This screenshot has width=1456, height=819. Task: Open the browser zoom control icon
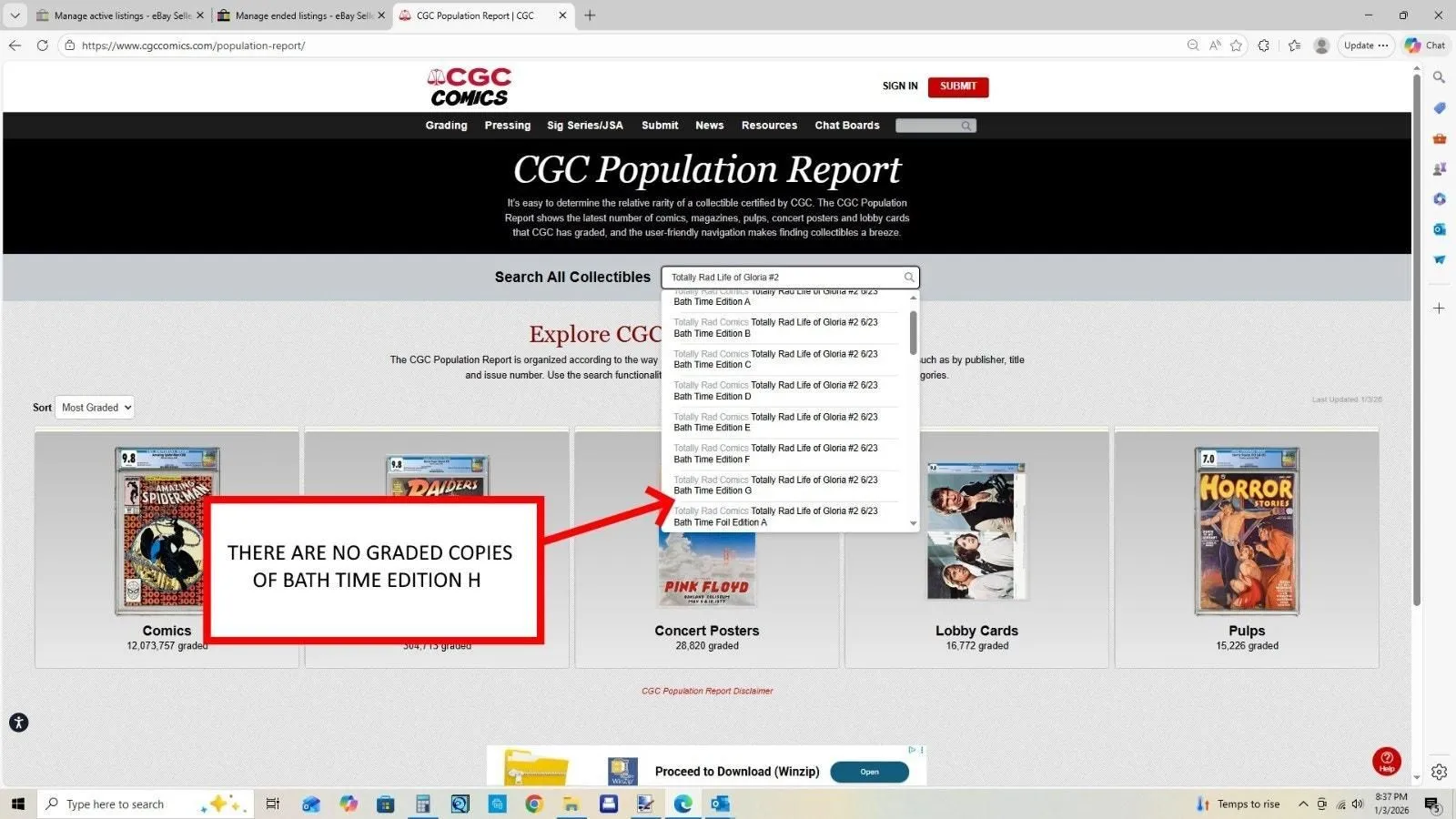coord(1193,45)
